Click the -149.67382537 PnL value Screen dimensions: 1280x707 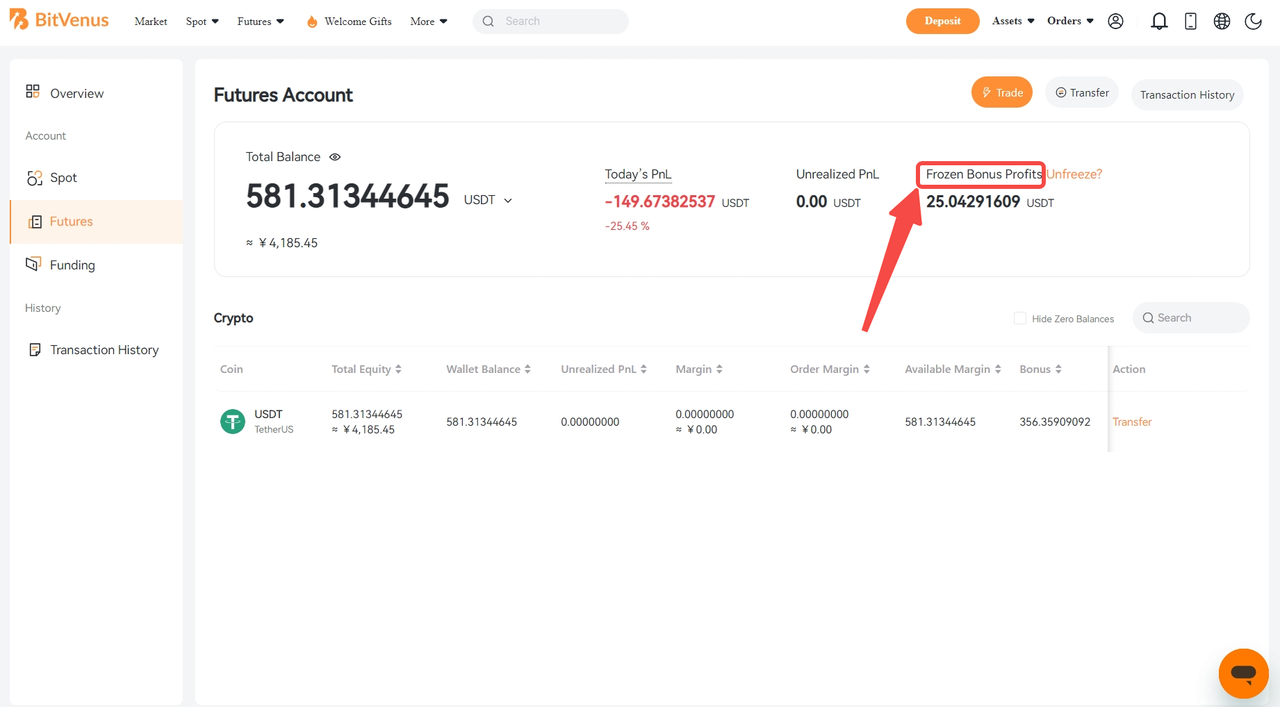[660, 202]
